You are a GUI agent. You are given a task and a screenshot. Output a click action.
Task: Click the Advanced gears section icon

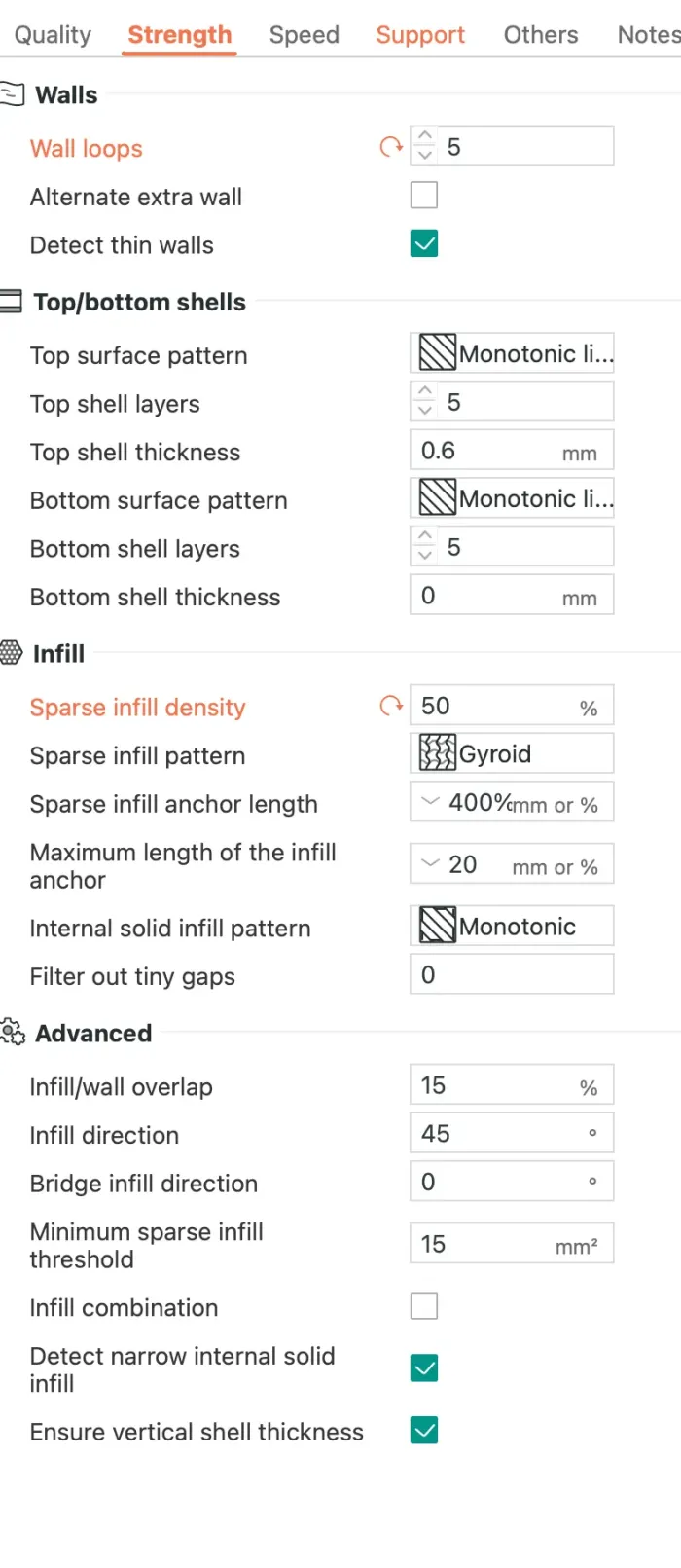point(13,1032)
